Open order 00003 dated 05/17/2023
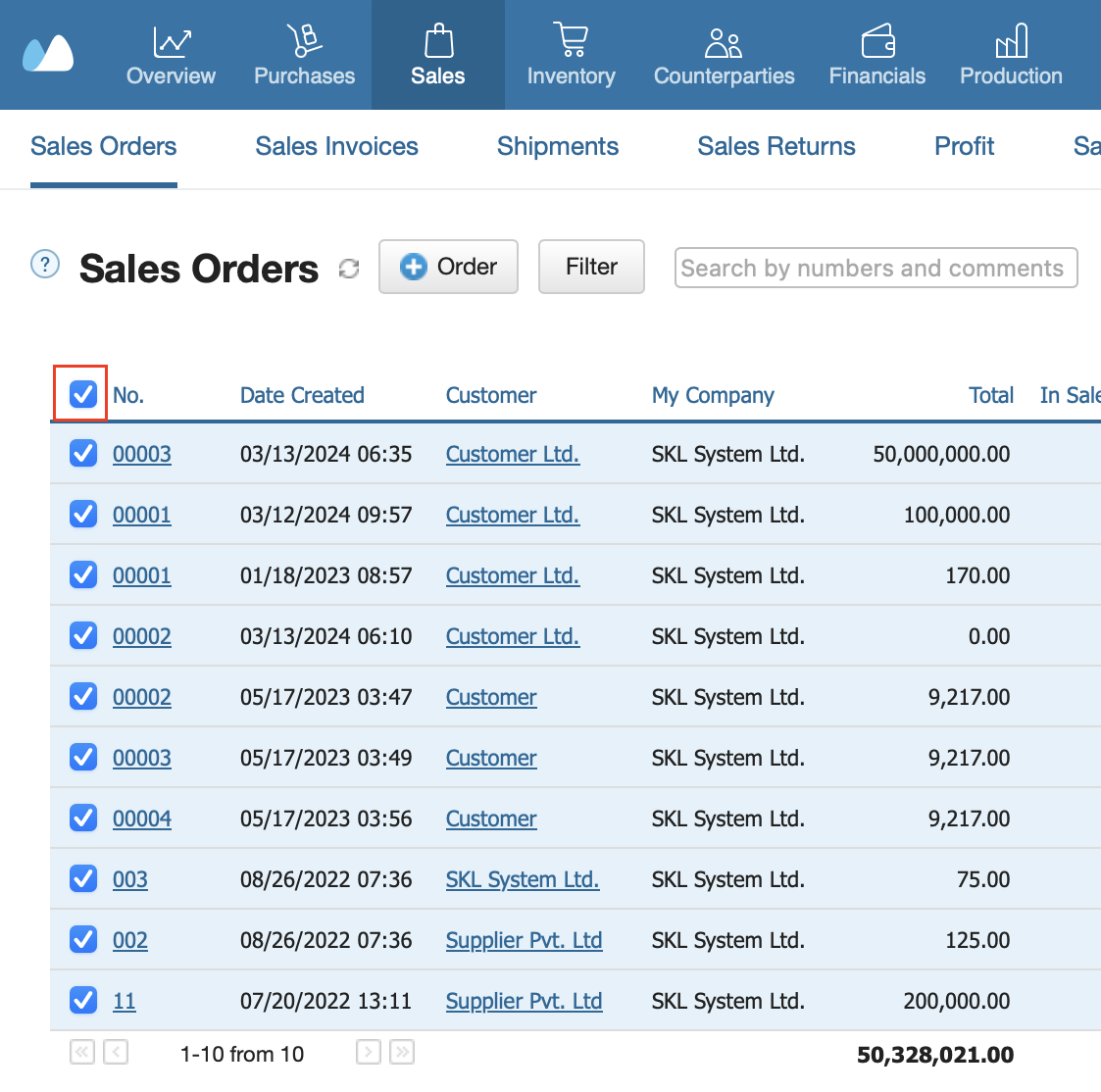Image resolution: width=1101 pixels, height=1092 pixels. [x=142, y=758]
